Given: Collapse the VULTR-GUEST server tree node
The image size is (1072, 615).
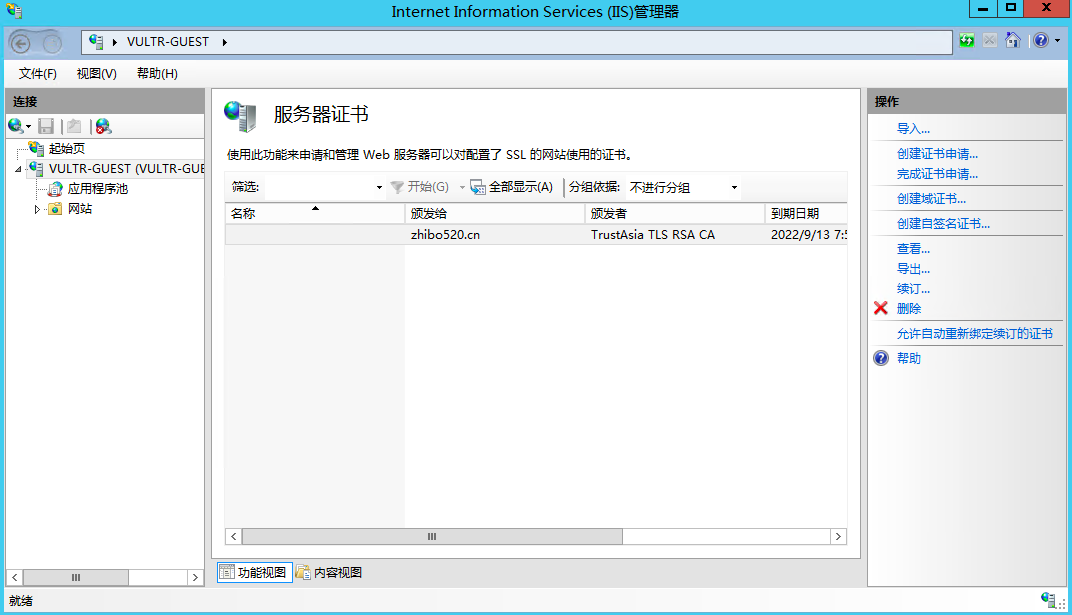Looking at the screenshot, I should pos(18,169).
